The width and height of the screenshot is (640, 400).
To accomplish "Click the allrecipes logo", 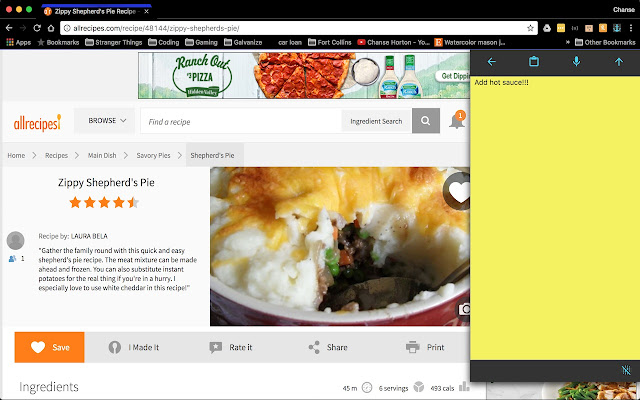I will (x=37, y=122).
